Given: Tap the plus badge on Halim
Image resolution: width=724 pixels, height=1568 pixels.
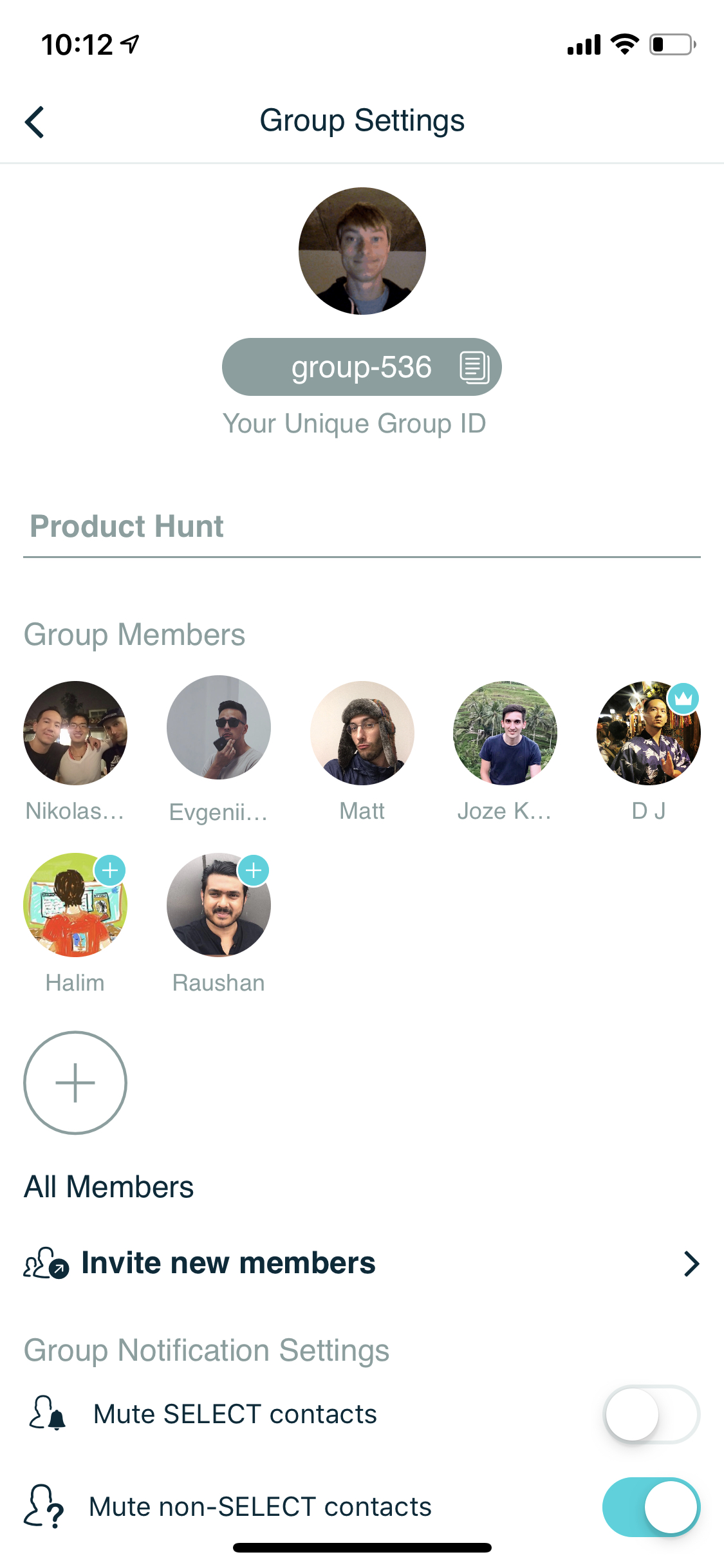Looking at the screenshot, I should (x=111, y=871).
